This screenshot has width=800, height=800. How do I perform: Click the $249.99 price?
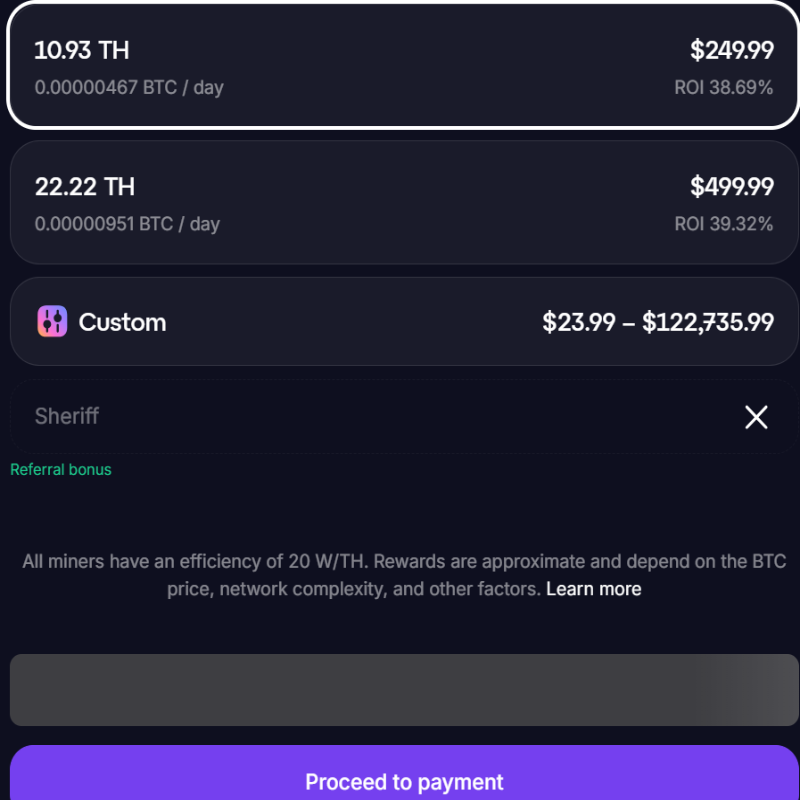[731, 50]
